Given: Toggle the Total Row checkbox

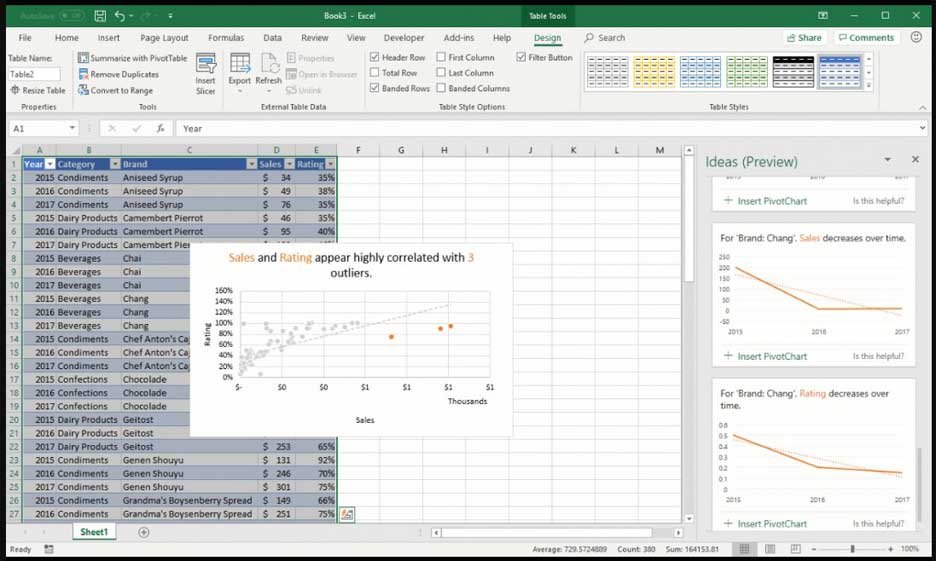Looking at the screenshot, I should click(374, 73).
